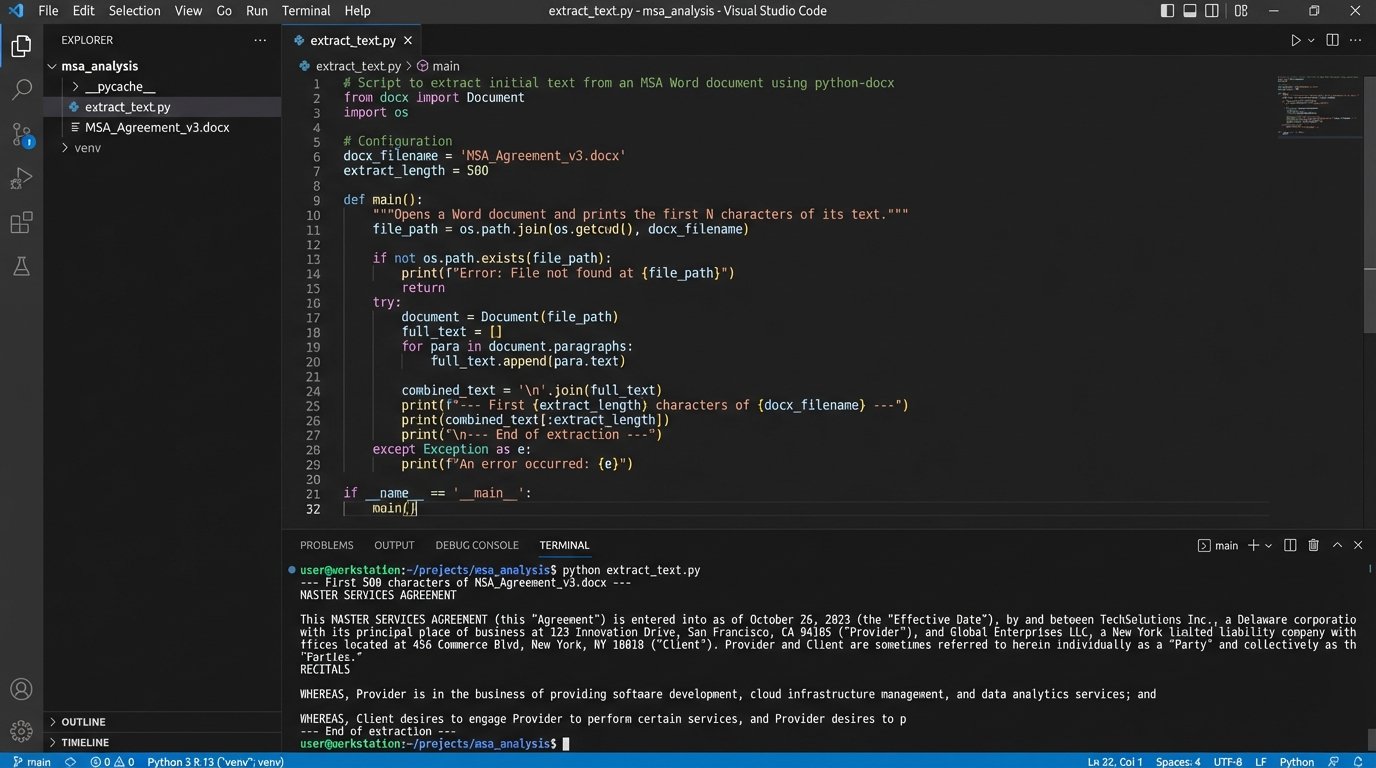
Task: Open Run and Debug view
Action: [21, 179]
